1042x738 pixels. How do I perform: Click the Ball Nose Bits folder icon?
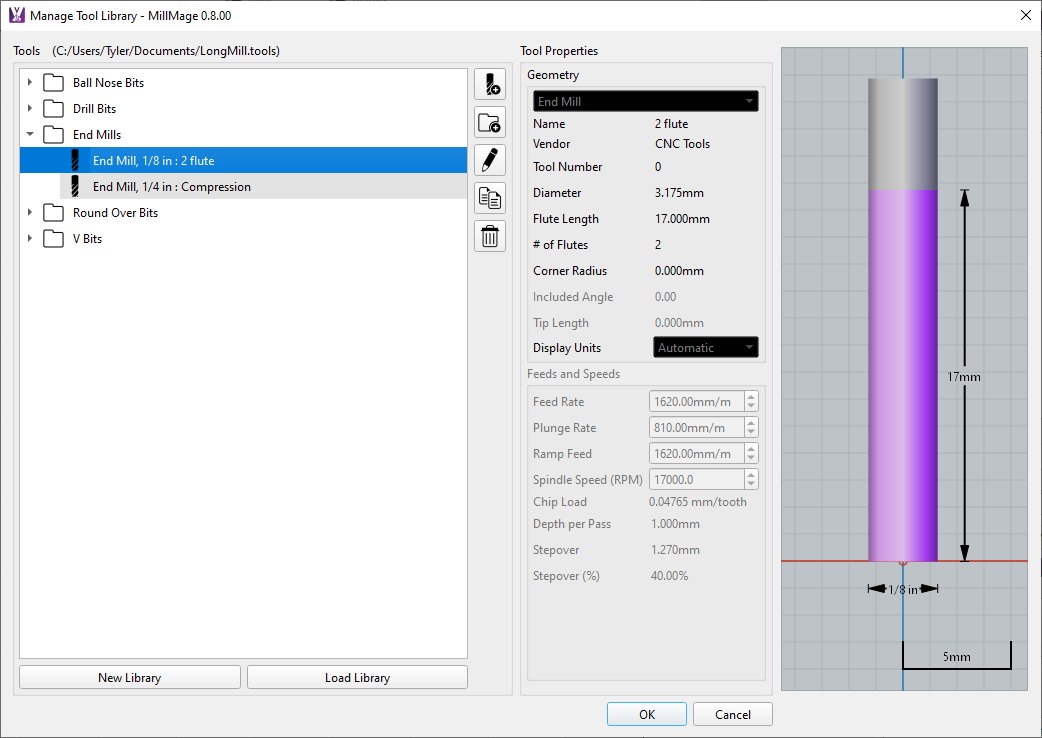point(53,83)
